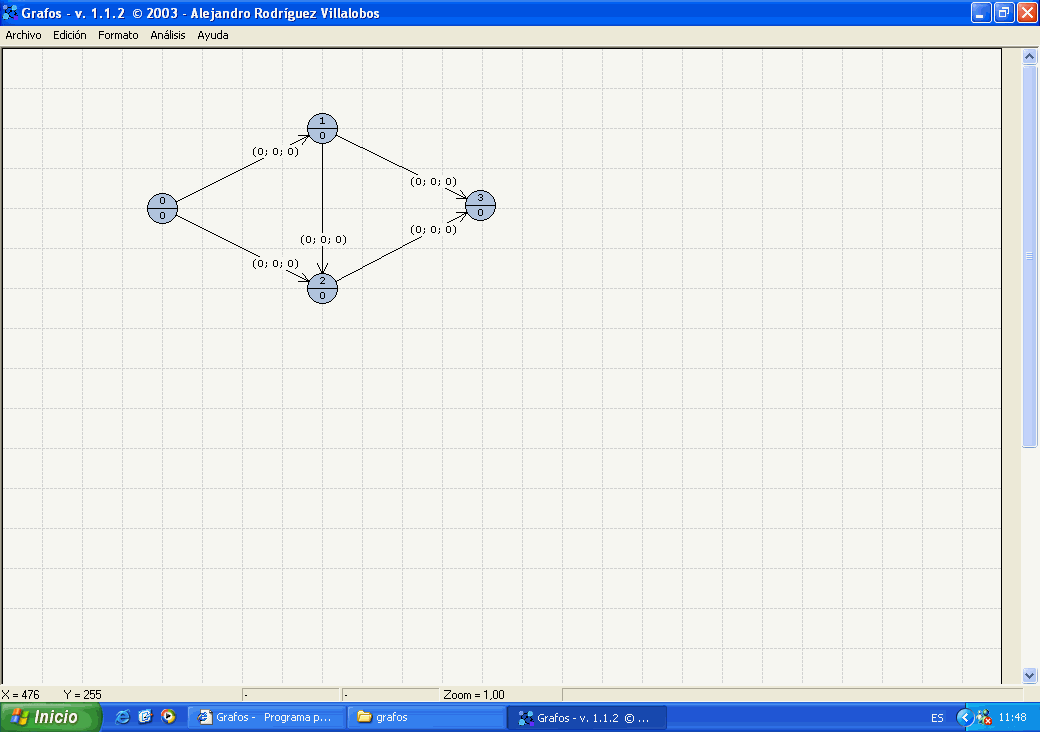Open the Formato menu
Screen dimensions: 1040x732
118,35
